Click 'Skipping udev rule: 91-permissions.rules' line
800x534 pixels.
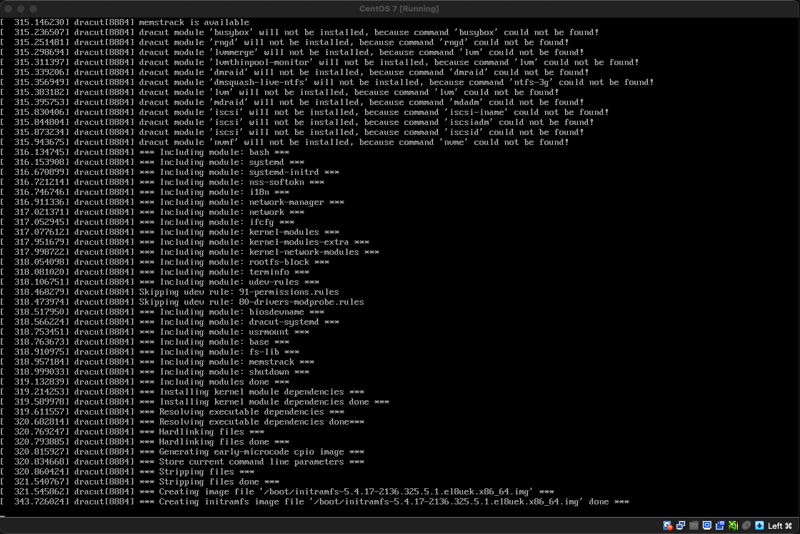(x=170, y=292)
